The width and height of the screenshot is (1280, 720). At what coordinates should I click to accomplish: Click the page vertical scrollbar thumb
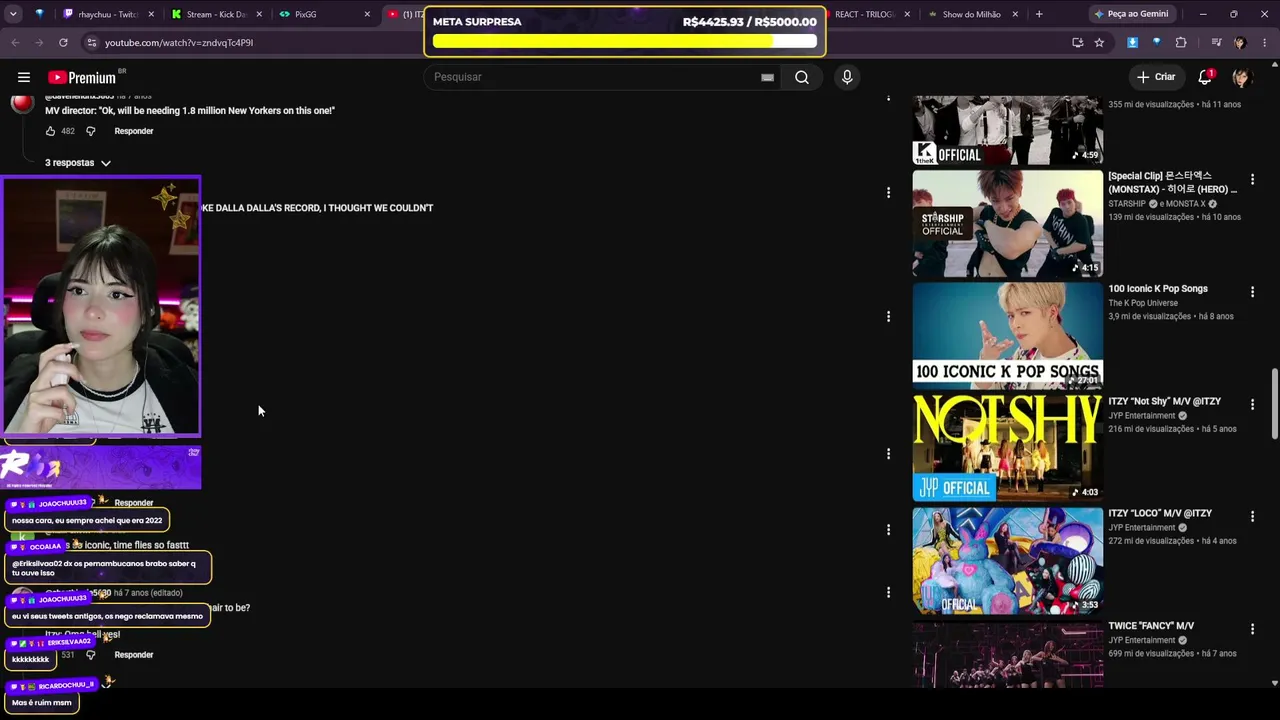(x=1274, y=403)
